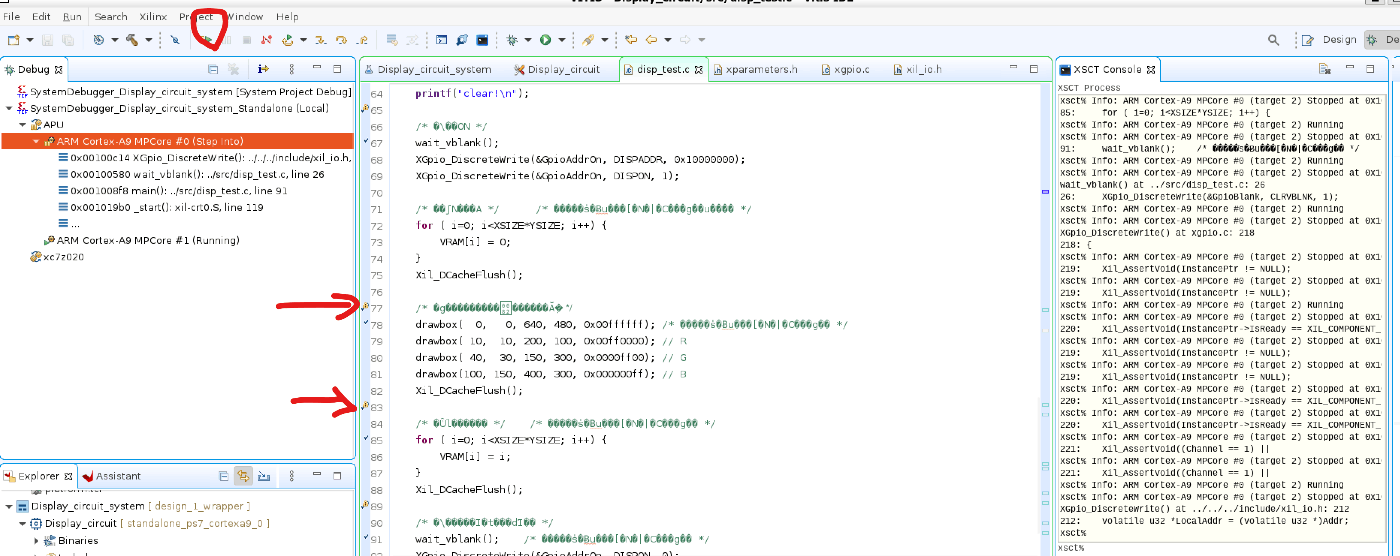
Task: Open the Edit menu
Action: coord(41,16)
